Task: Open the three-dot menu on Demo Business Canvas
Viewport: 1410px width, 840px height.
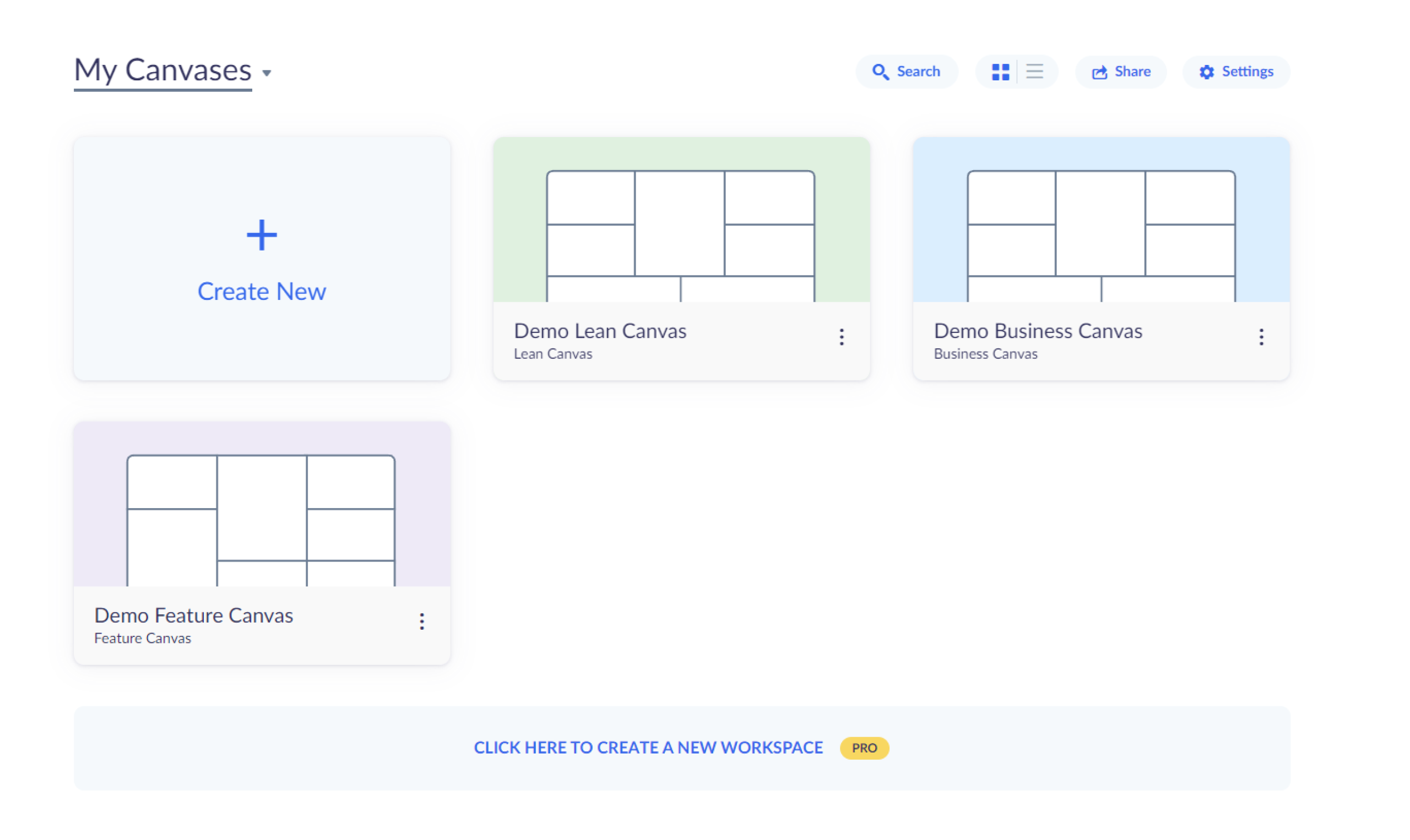Action: (1262, 337)
